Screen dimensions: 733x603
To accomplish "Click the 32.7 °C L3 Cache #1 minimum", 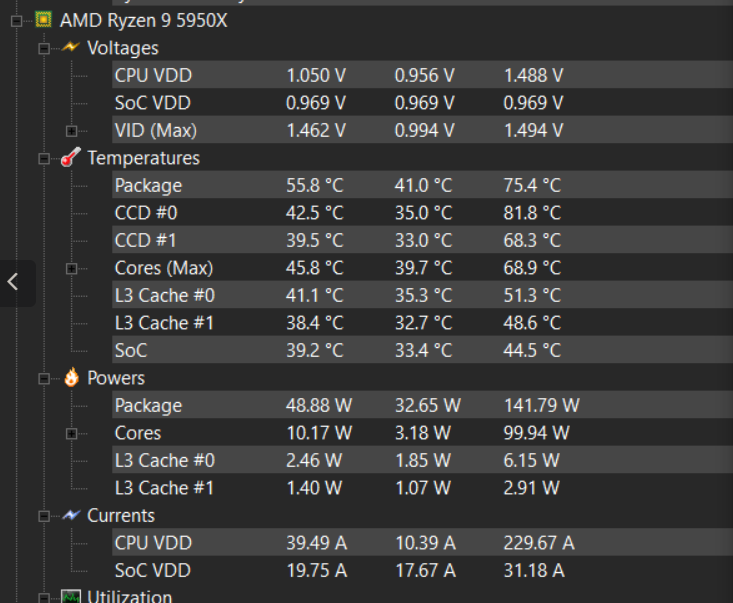I will point(424,323).
